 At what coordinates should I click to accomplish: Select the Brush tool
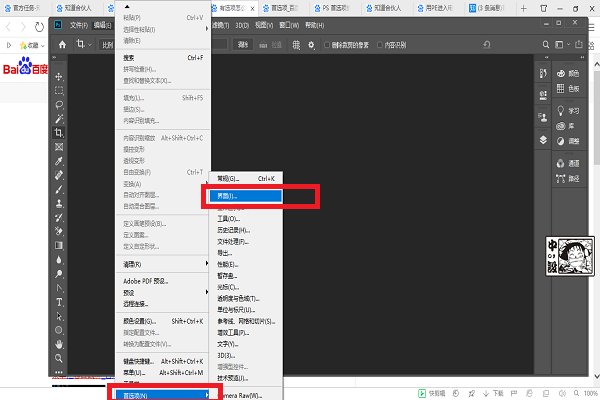[x=59, y=189]
